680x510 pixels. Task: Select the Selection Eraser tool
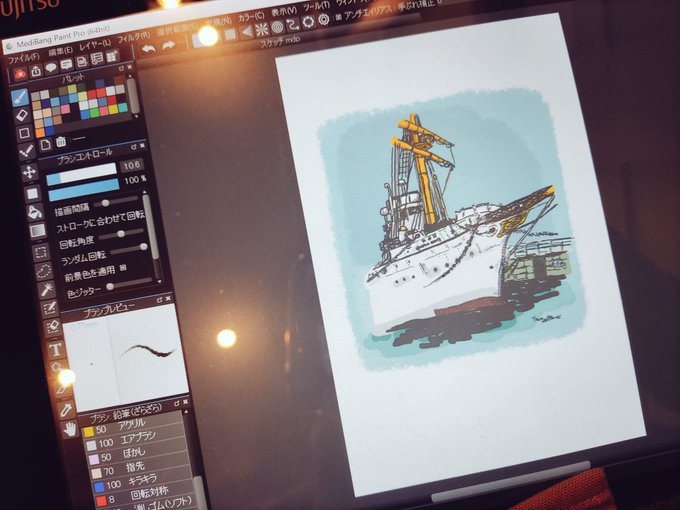click(53, 327)
